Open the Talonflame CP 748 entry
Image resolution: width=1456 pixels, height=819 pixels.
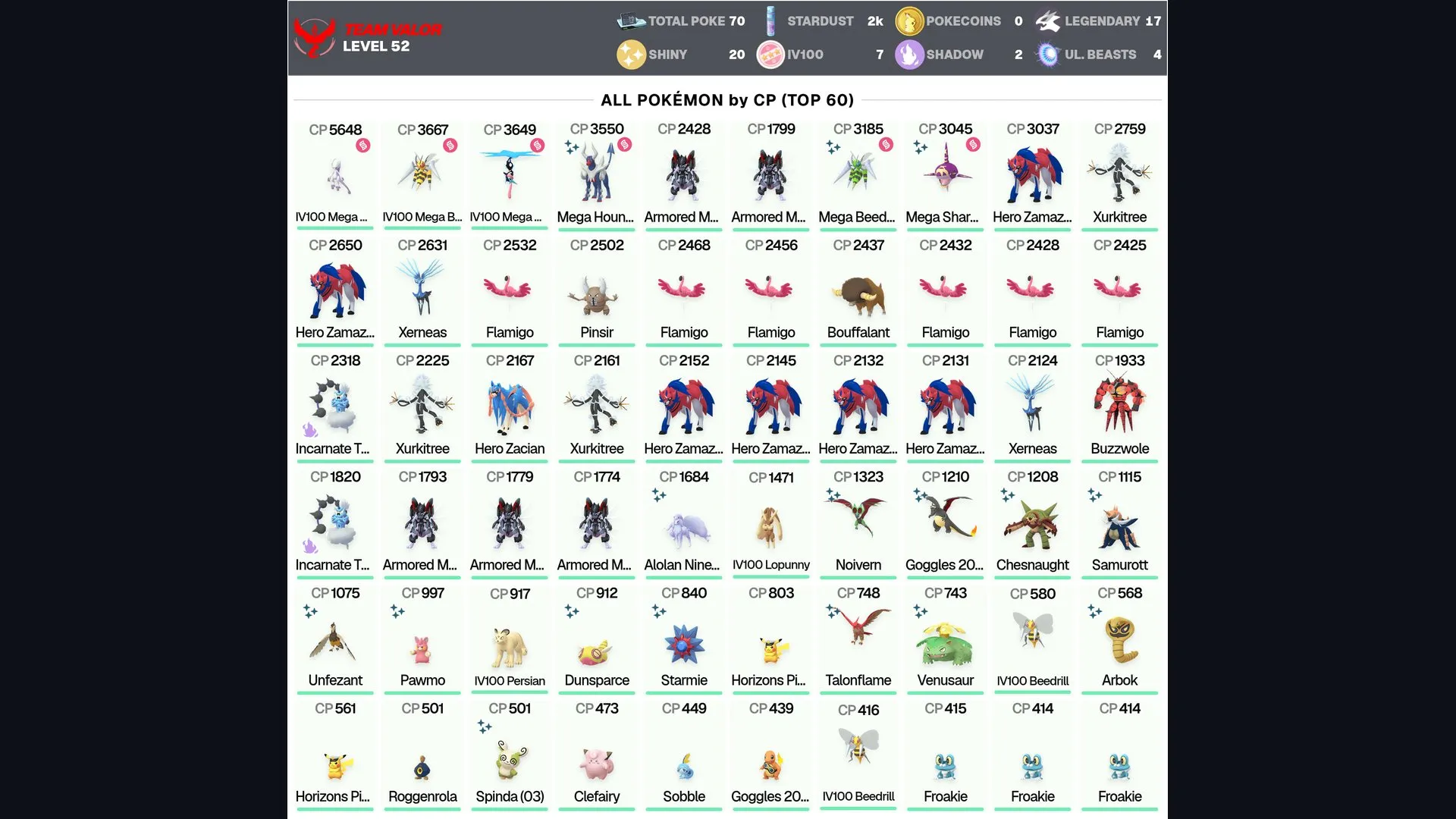(x=858, y=639)
